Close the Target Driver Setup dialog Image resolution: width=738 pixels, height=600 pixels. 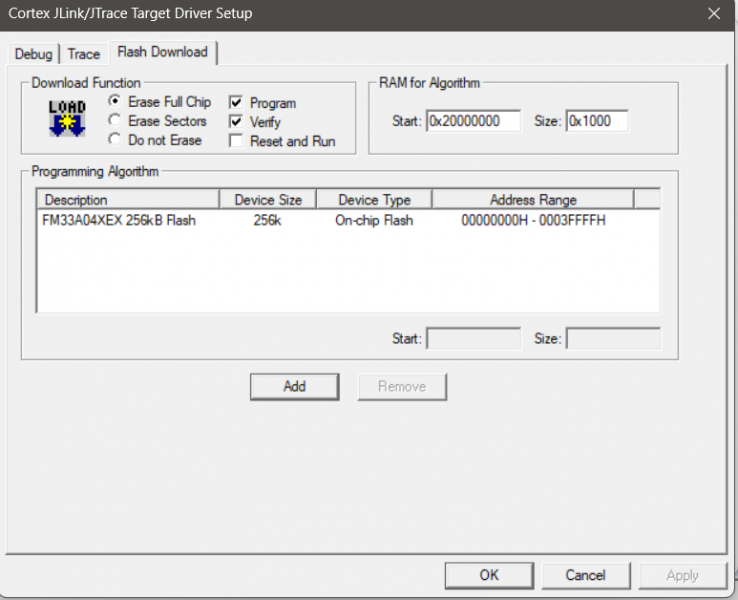(713, 14)
